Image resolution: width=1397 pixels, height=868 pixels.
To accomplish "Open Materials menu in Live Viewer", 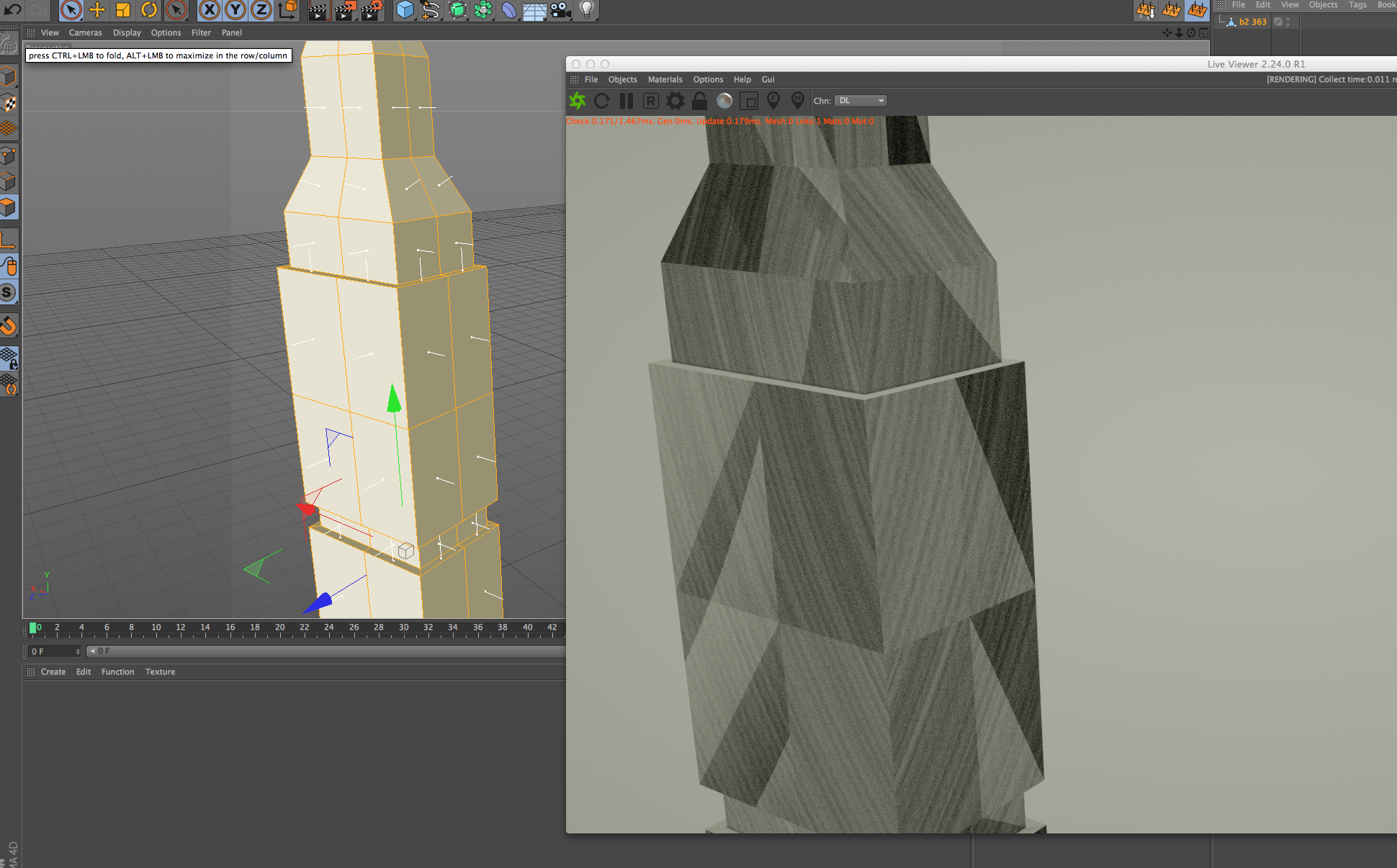I will coord(665,79).
